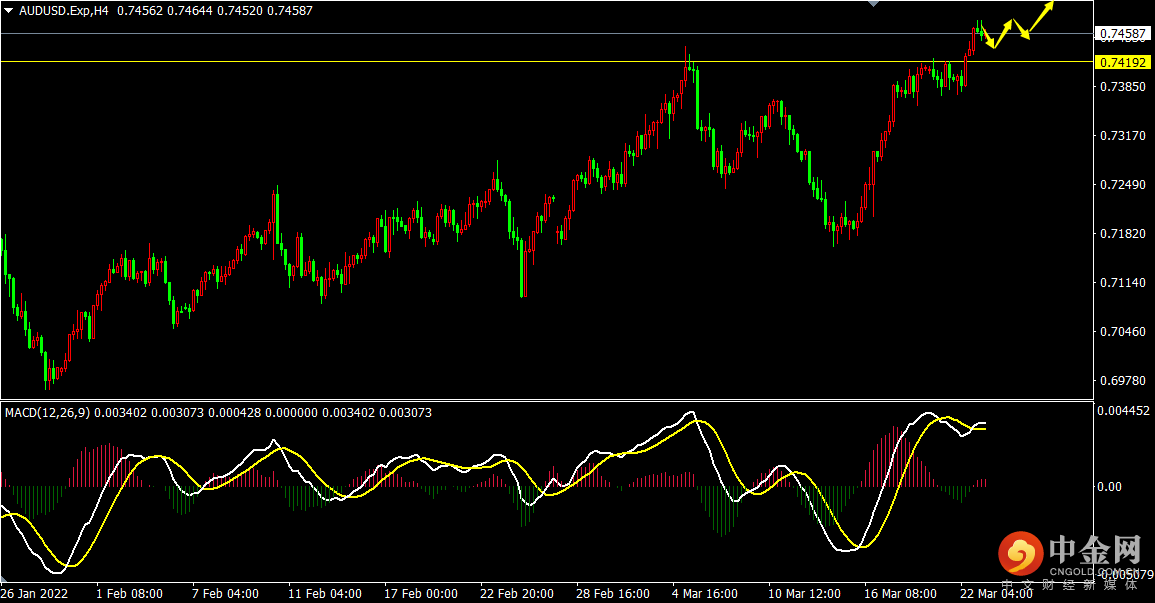Click the 0.70460 price scale value
The height and width of the screenshot is (603, 1155).
pyautogui.click(x=1123, y=332)
